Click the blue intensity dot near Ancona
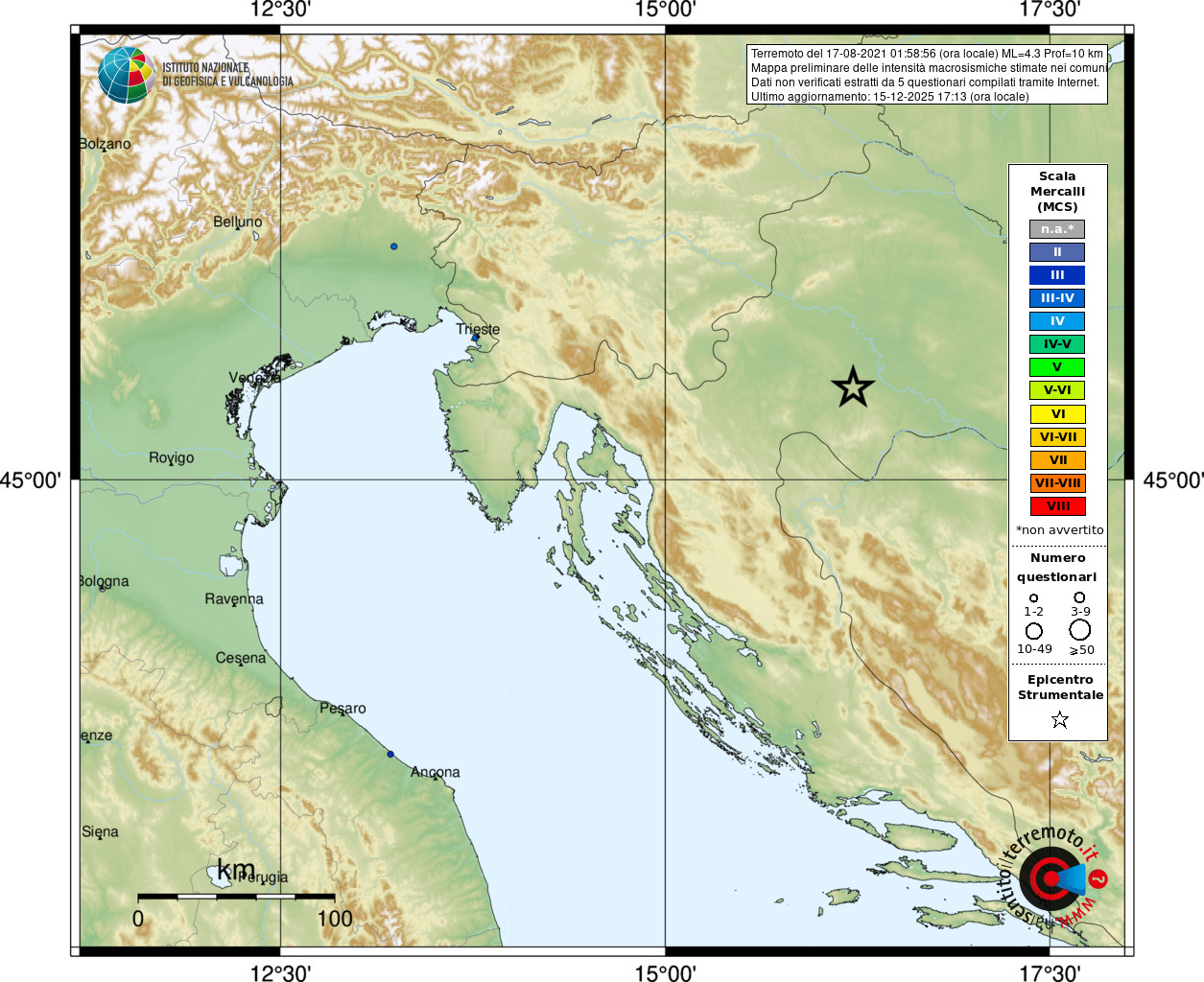The width and height of the screenshot is (1204, 982). click(x=390, y=754)
